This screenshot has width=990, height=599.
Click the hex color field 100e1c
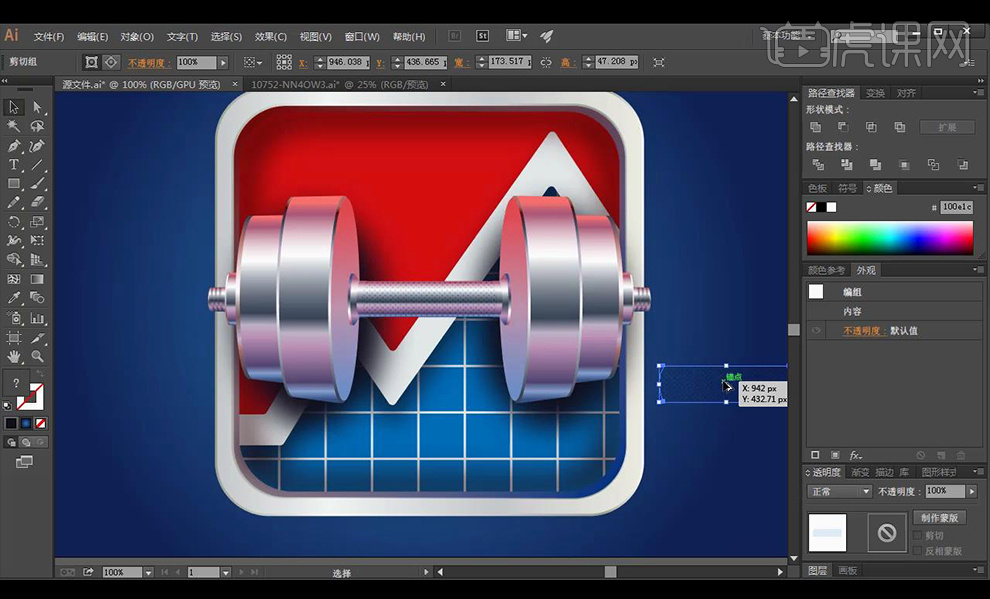click(957, 207)
